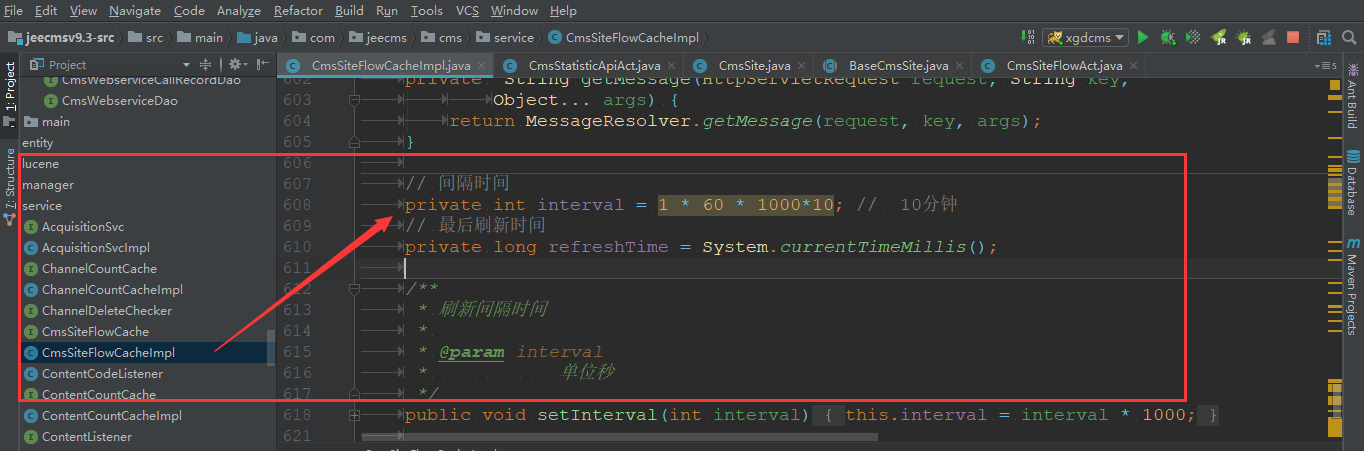Select the manager package in the tree
This screenshot has height=451, width=1364.
pos(48,185)
